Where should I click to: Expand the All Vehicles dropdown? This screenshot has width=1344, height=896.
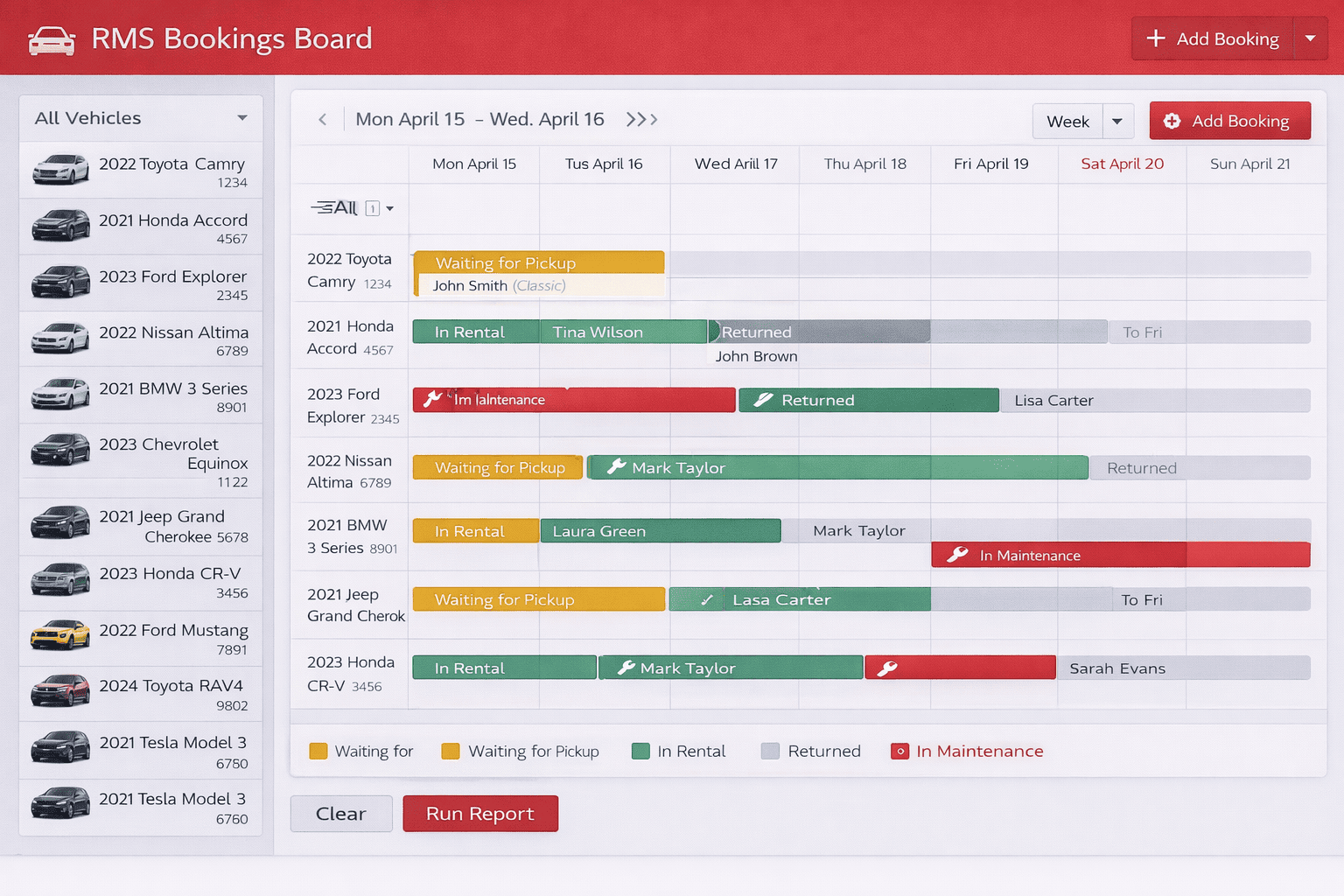pyautogui.click(x=242, y=118)
